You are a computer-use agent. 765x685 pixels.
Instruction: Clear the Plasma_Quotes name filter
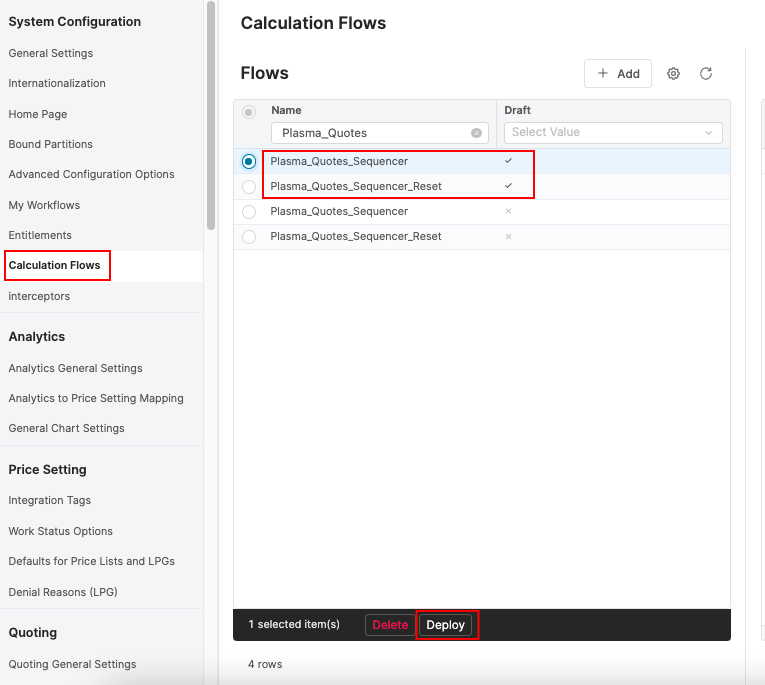476,133
